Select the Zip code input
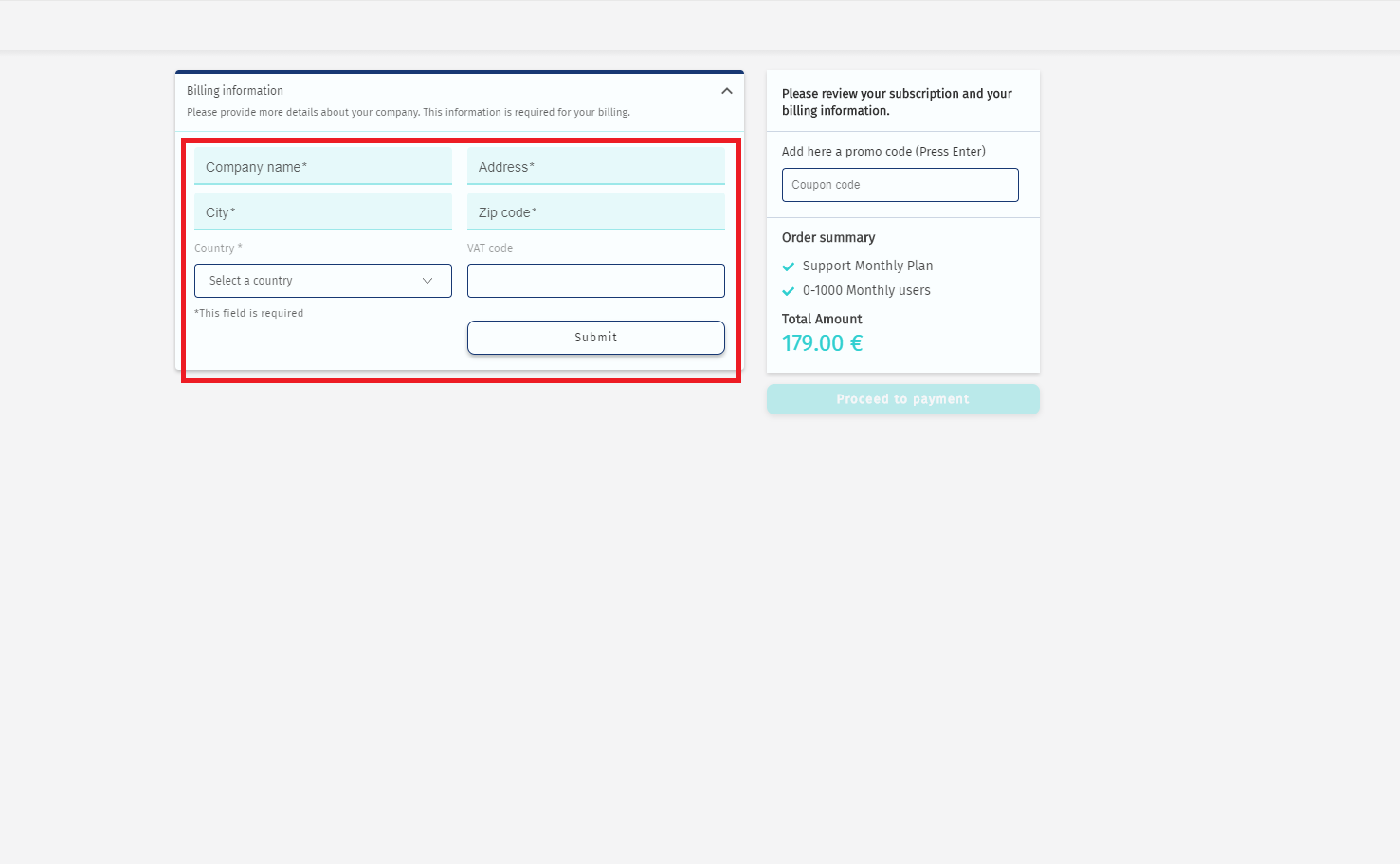Viewport: 1400px width, 864px height. [x=595, y=212]
